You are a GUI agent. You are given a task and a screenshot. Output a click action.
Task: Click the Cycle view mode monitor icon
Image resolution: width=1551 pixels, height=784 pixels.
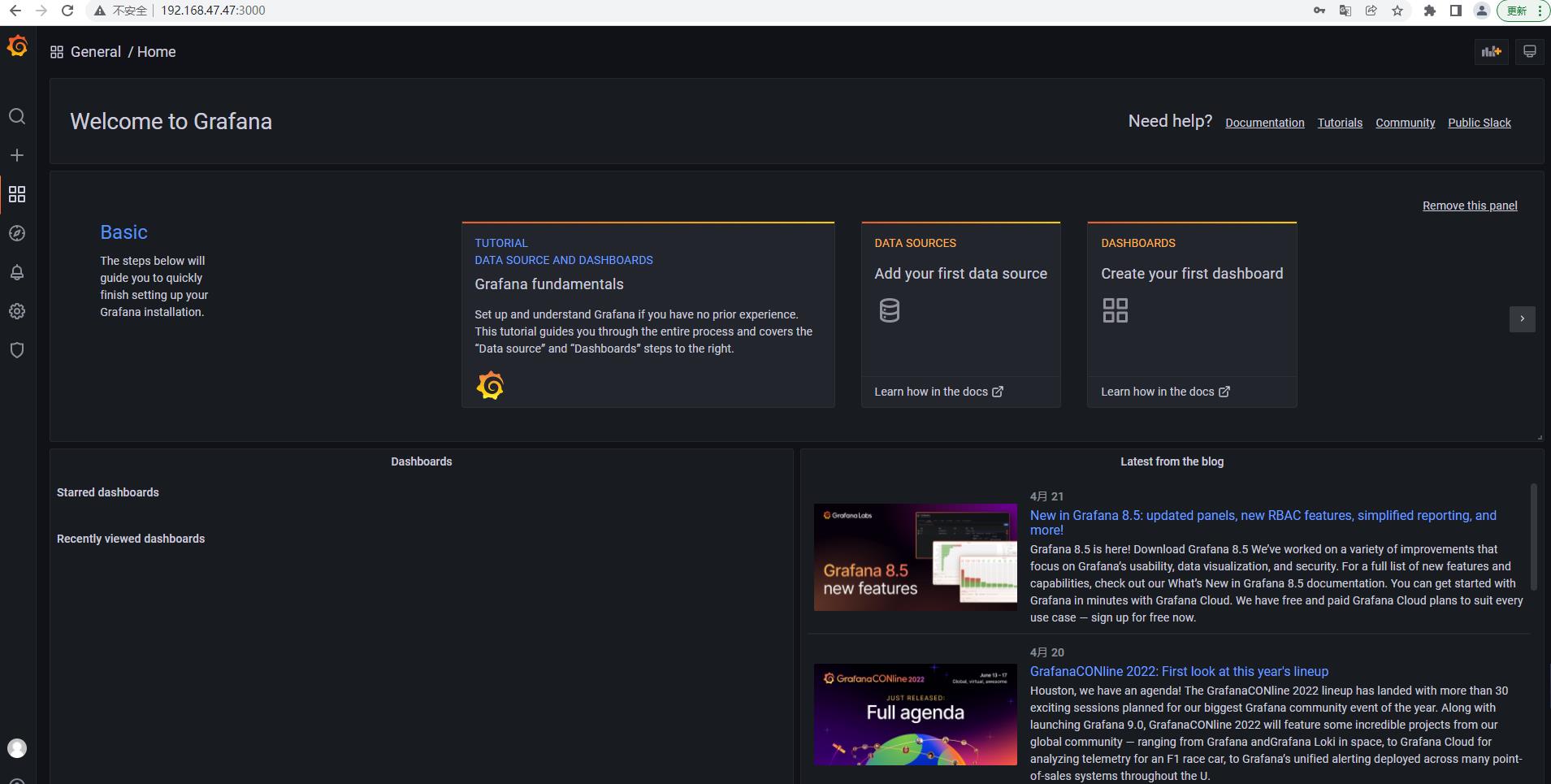pos(1530,51)
